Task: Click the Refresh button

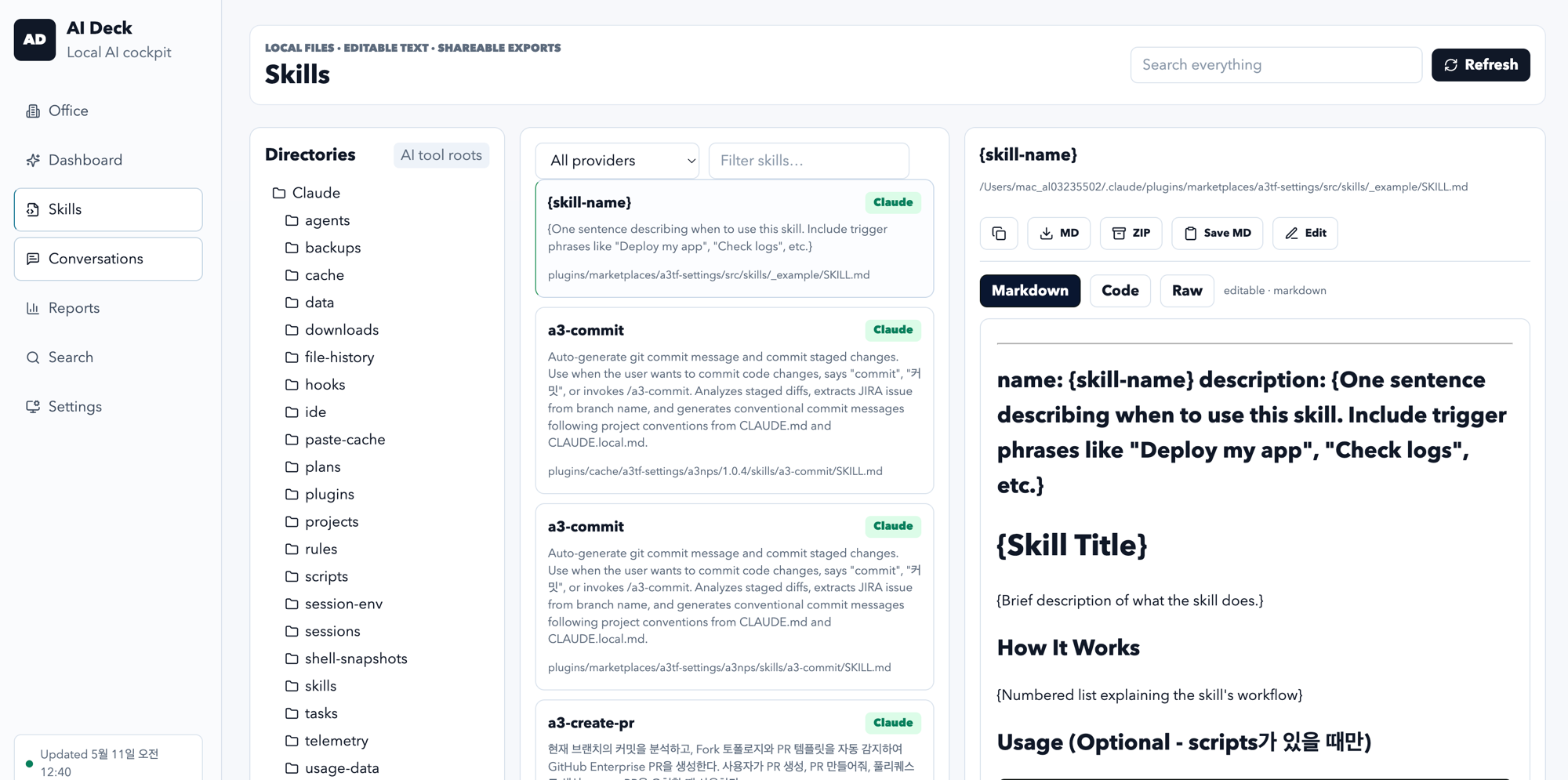Action: pos(1480,65)
